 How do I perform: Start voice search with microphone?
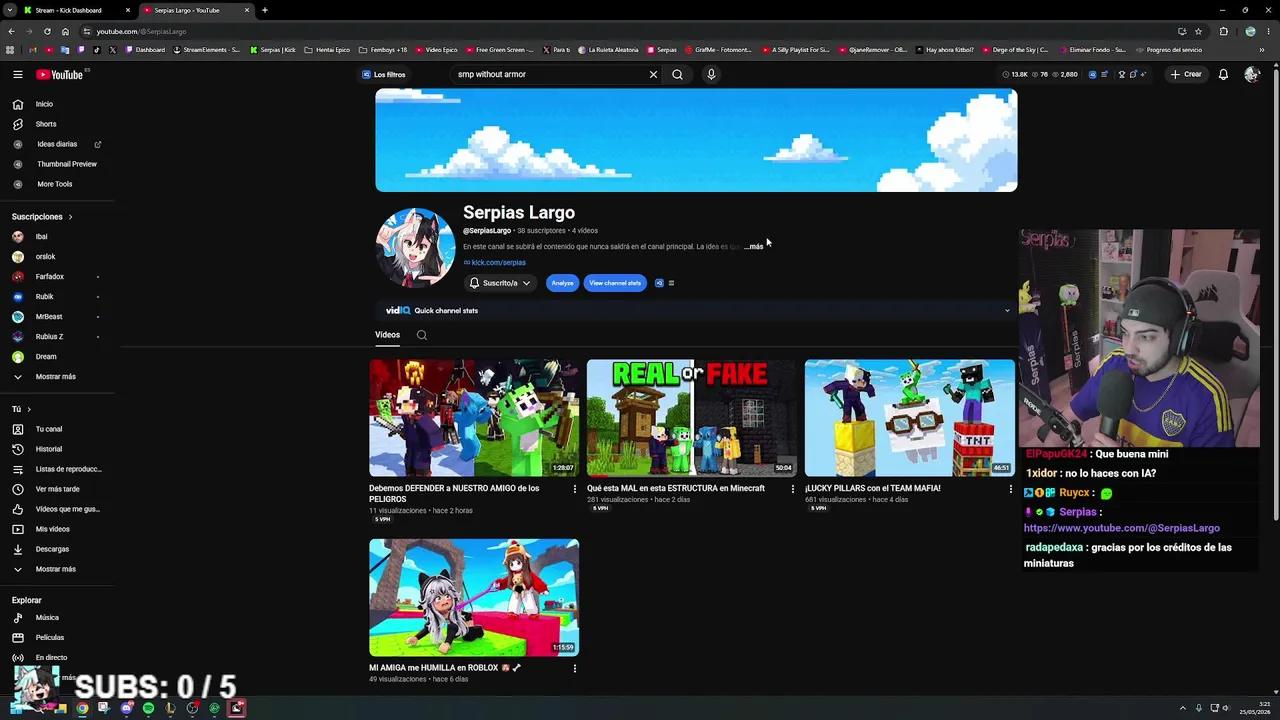tap(711, 74)
